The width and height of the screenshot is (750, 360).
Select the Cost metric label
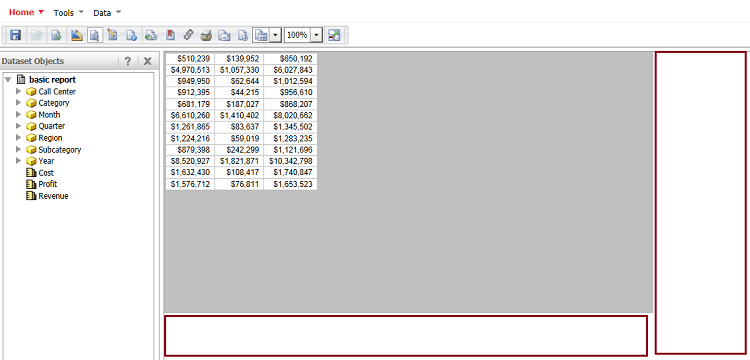[46, 173]
